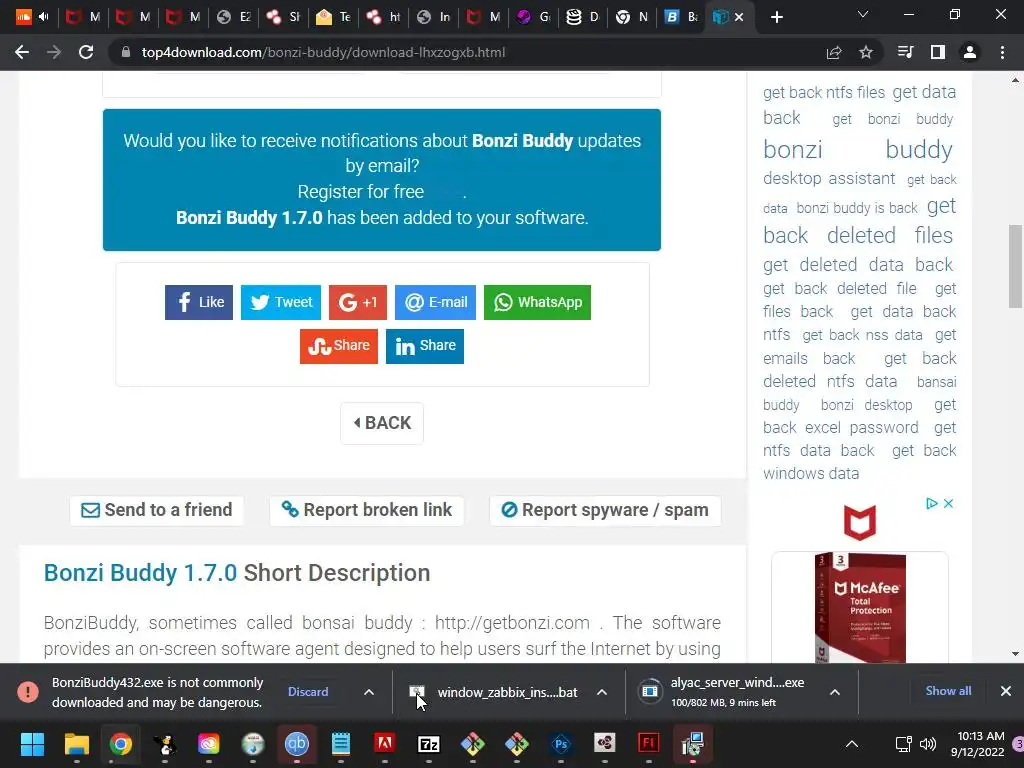
Task: Share via the E-mail button
Action: tap(436, 302)
